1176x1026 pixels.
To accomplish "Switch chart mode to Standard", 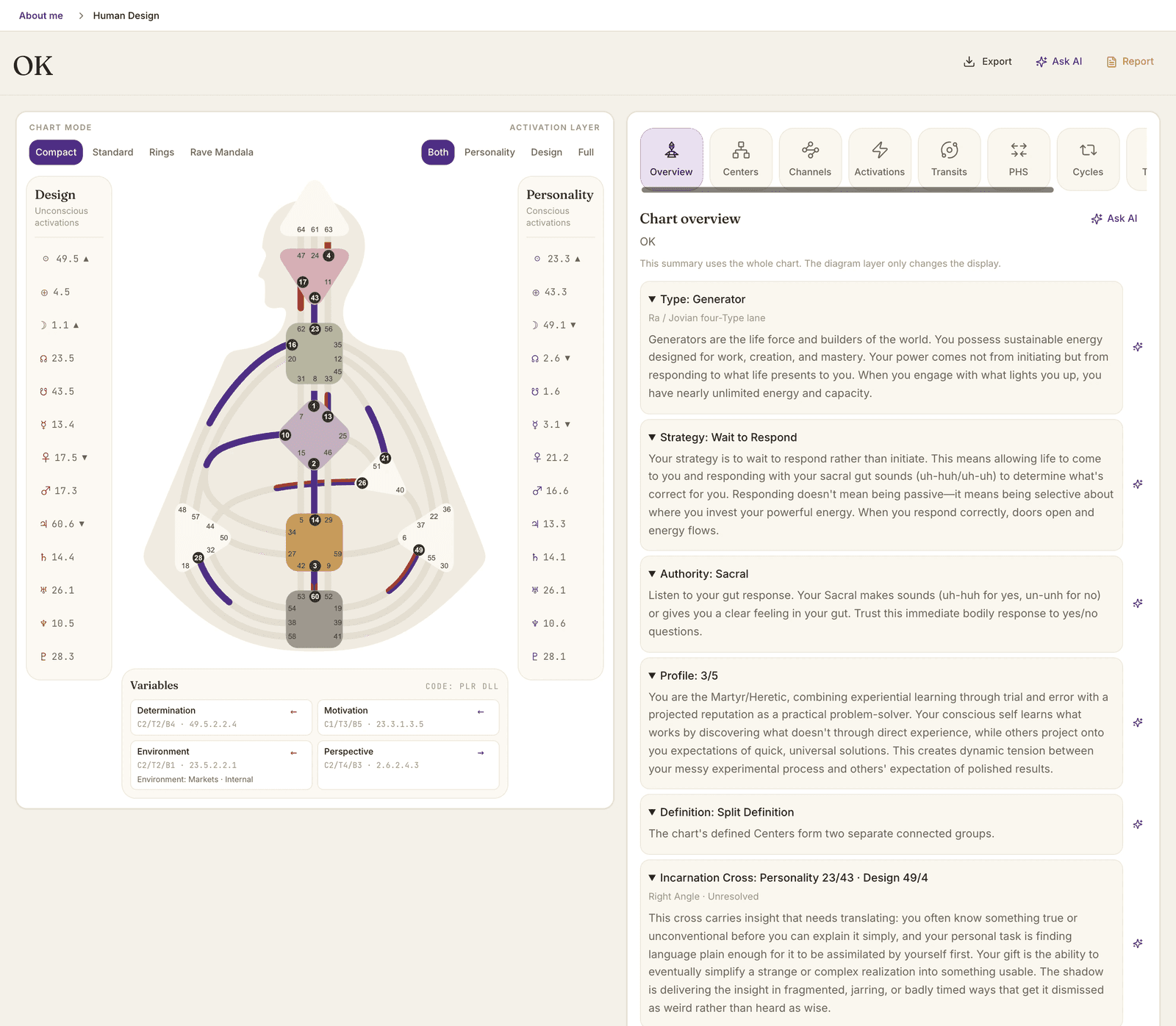I will (112, 152).
